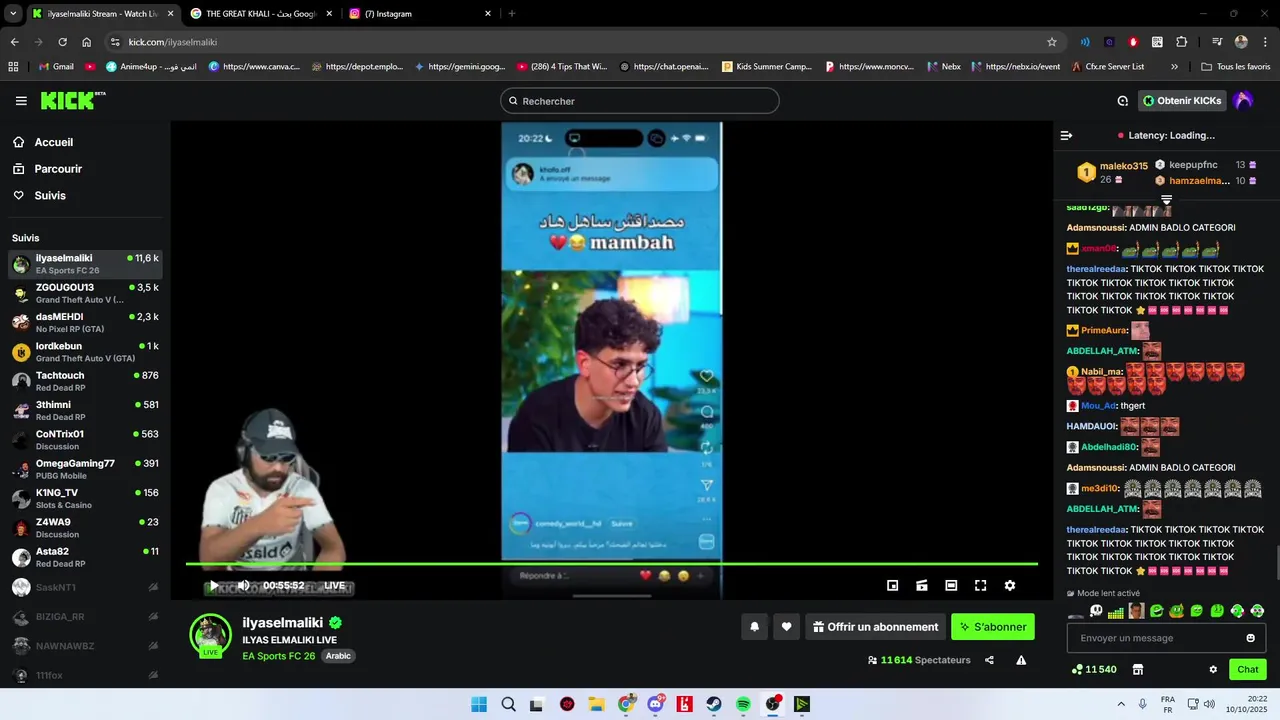The width and height of the screenshot is (1280, 720).
Task: Collapse the chat panel arrow icon
Action: click(1066, 135)
